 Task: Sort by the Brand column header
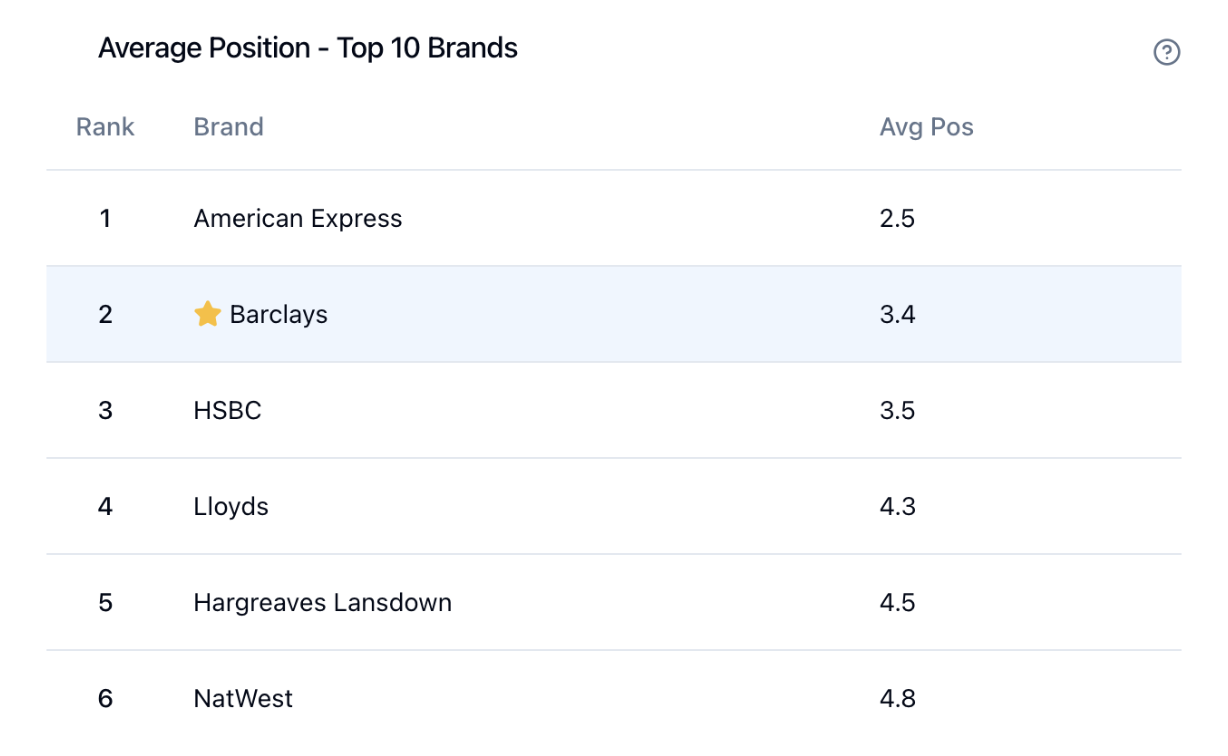coord(229,127)
